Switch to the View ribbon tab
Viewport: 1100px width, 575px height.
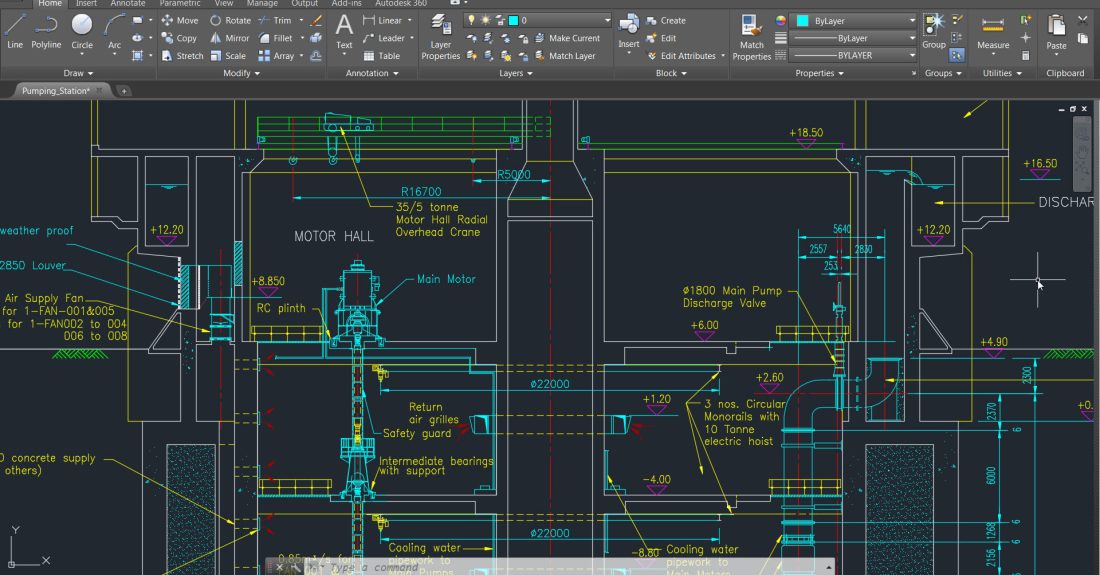coord(224,4)
